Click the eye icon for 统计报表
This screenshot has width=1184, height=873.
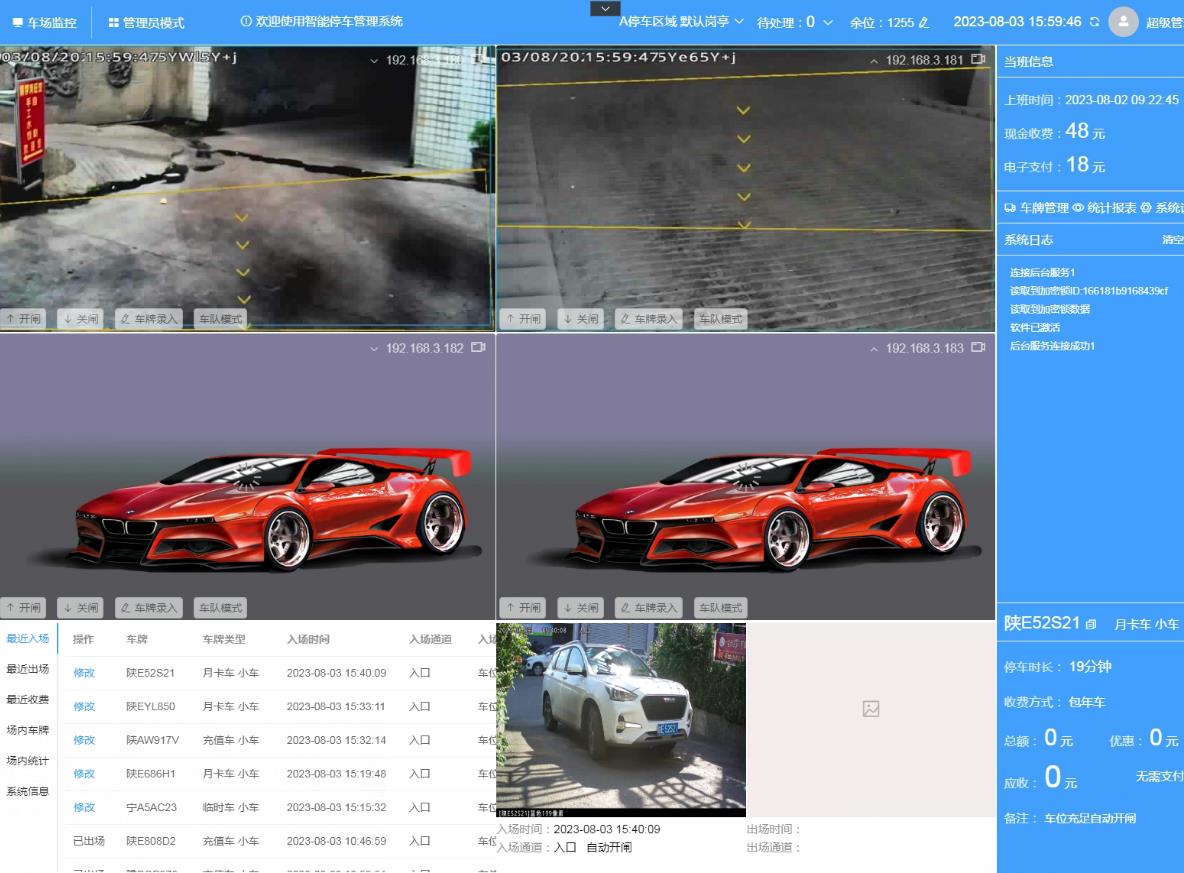(1078, 208)
